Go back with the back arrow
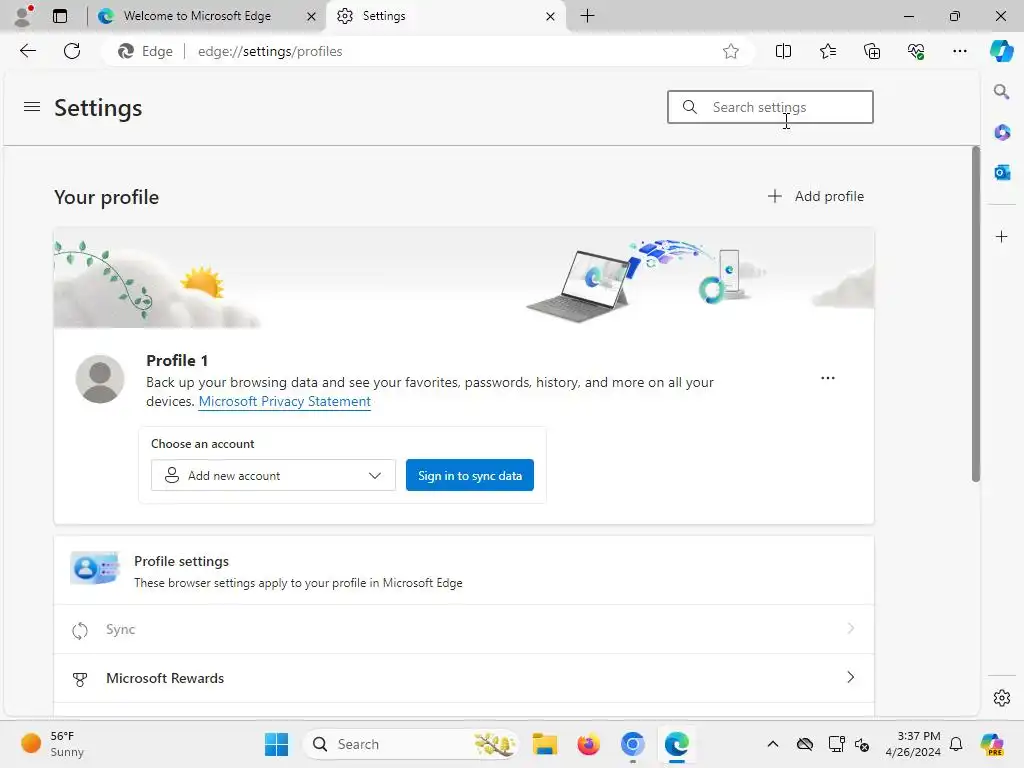The image size is (1024, 768). pyautogui.click(x=27, y=51)
